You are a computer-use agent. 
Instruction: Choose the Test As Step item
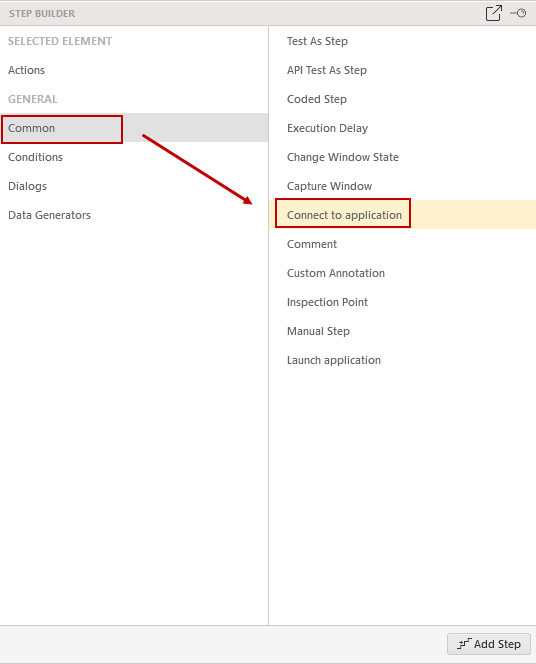(x=402, y=41)
